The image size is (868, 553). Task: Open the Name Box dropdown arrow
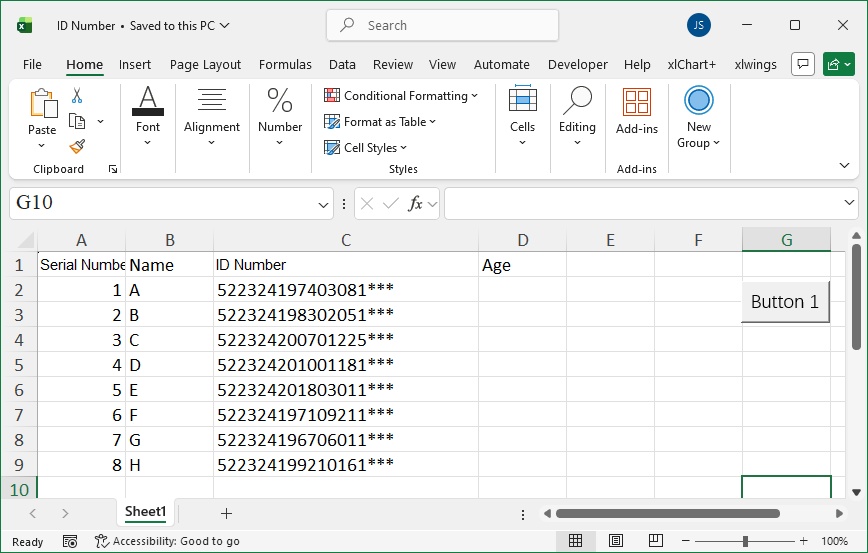[323, 205]
